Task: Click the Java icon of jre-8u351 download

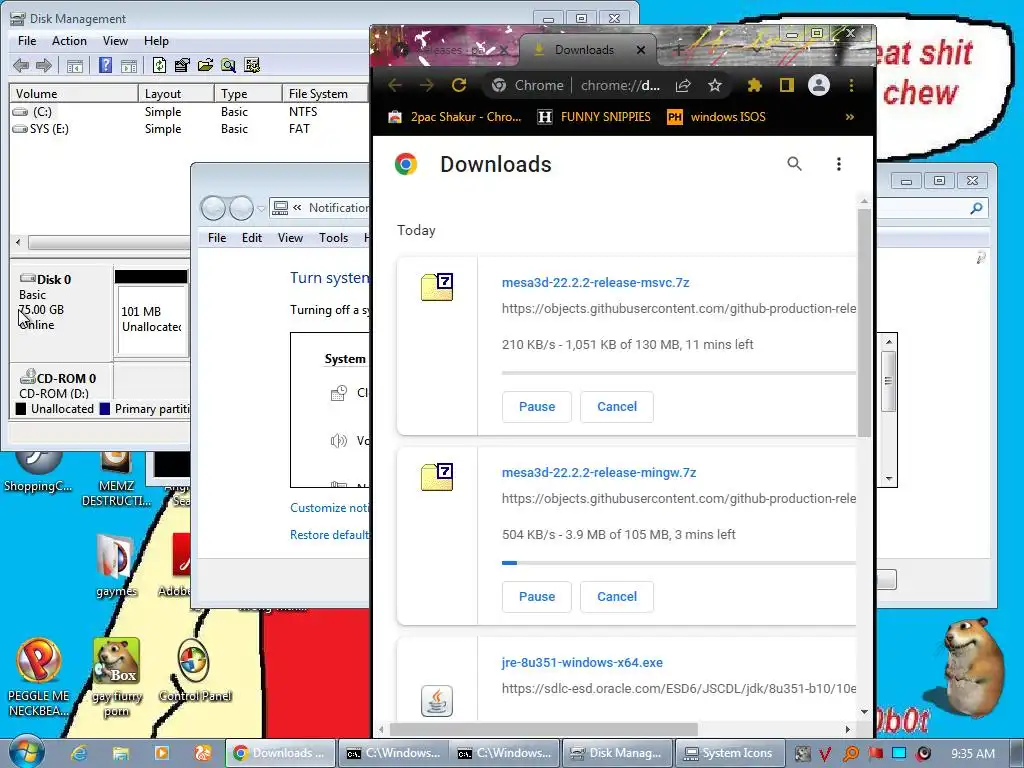Action: (x=437, y=701)
